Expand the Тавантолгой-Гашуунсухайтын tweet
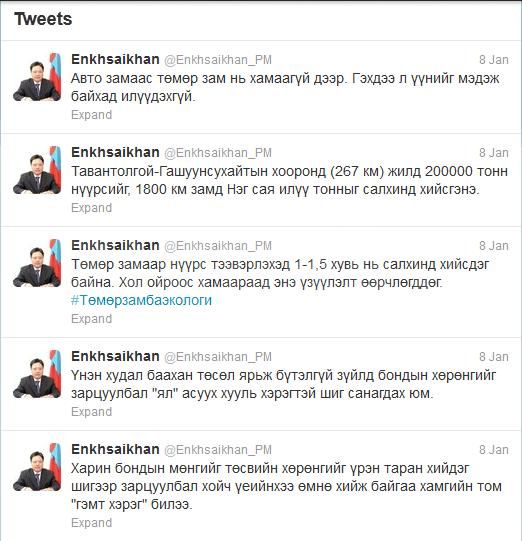The width and height of the screenshot is (522, 541). (91, 208)
